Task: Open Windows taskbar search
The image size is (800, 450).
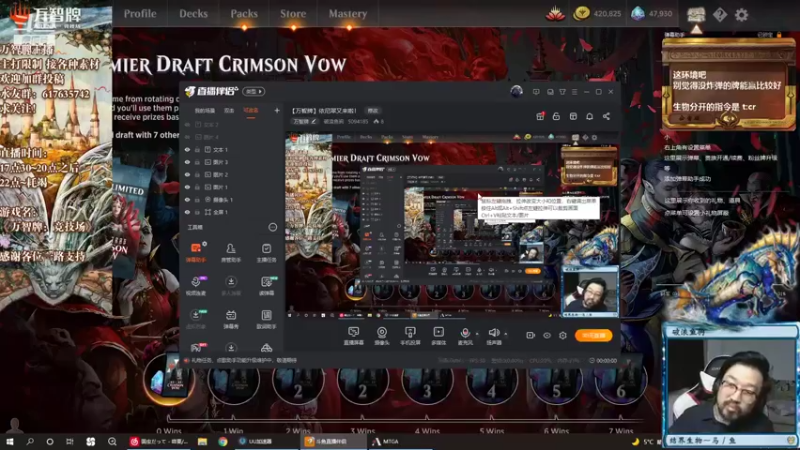Action: click(30, 441)
